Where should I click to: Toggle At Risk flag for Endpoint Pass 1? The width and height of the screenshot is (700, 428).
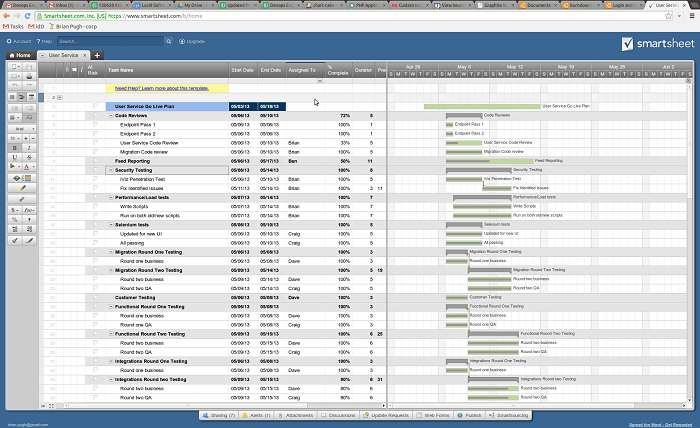point(95,125)
